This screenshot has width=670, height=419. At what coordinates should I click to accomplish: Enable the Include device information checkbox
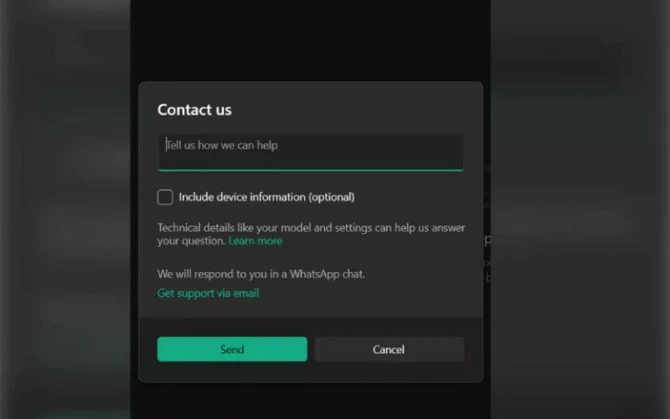[165, 197]
